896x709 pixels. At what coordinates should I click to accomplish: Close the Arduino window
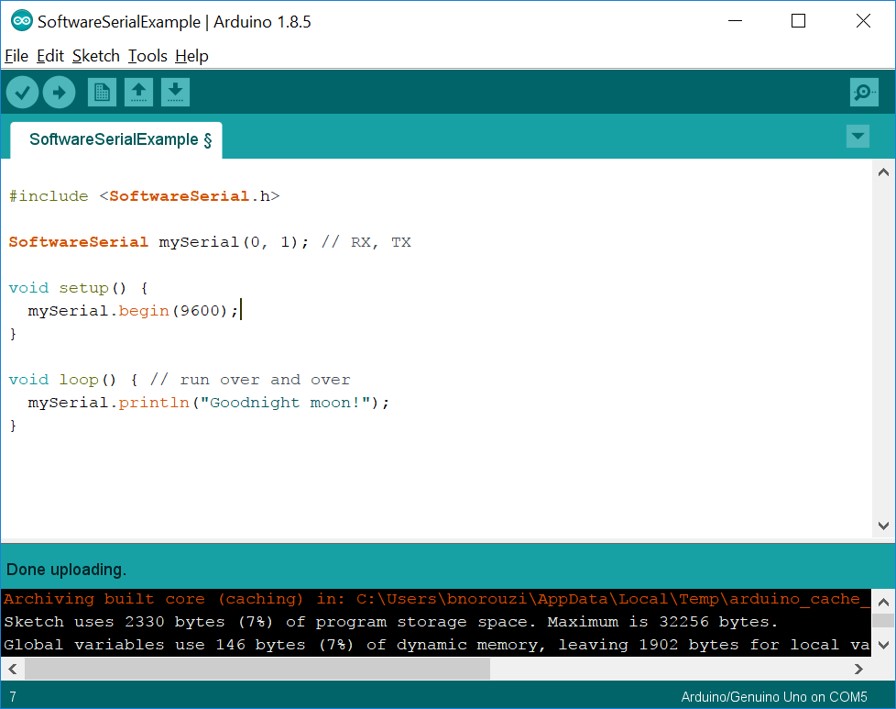click(863, 21)
